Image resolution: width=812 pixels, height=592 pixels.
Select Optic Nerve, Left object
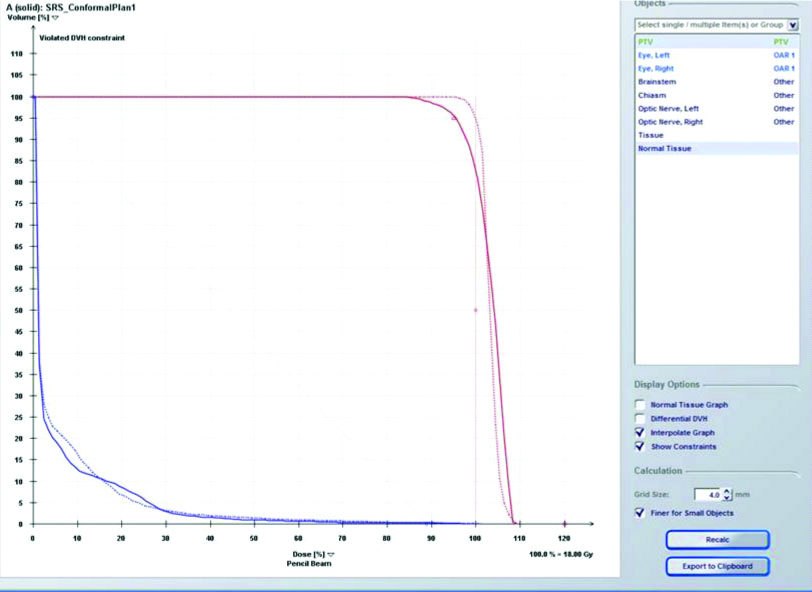pos(669,108)
